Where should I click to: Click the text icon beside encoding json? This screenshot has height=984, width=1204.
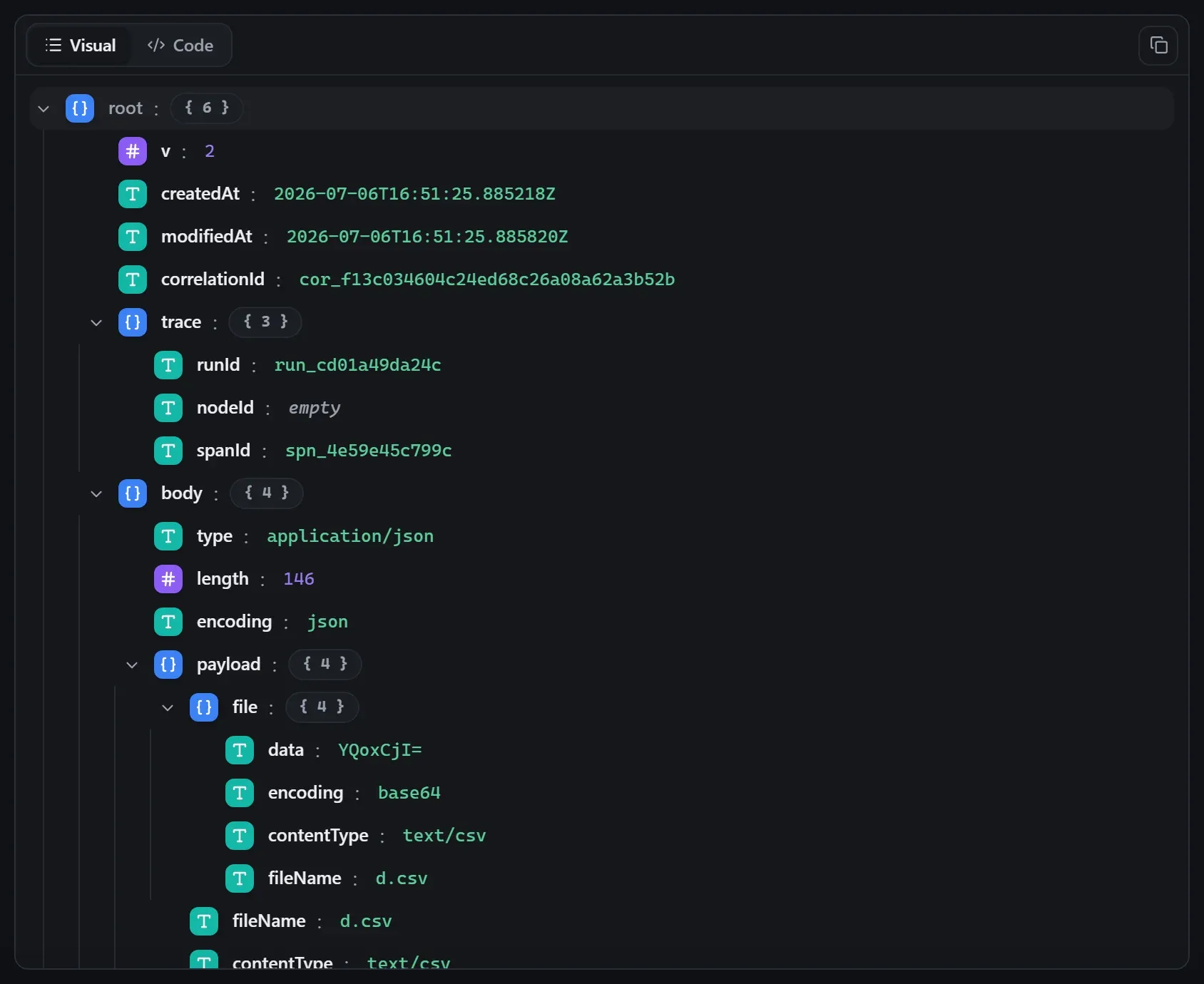[x=168, y=622]
